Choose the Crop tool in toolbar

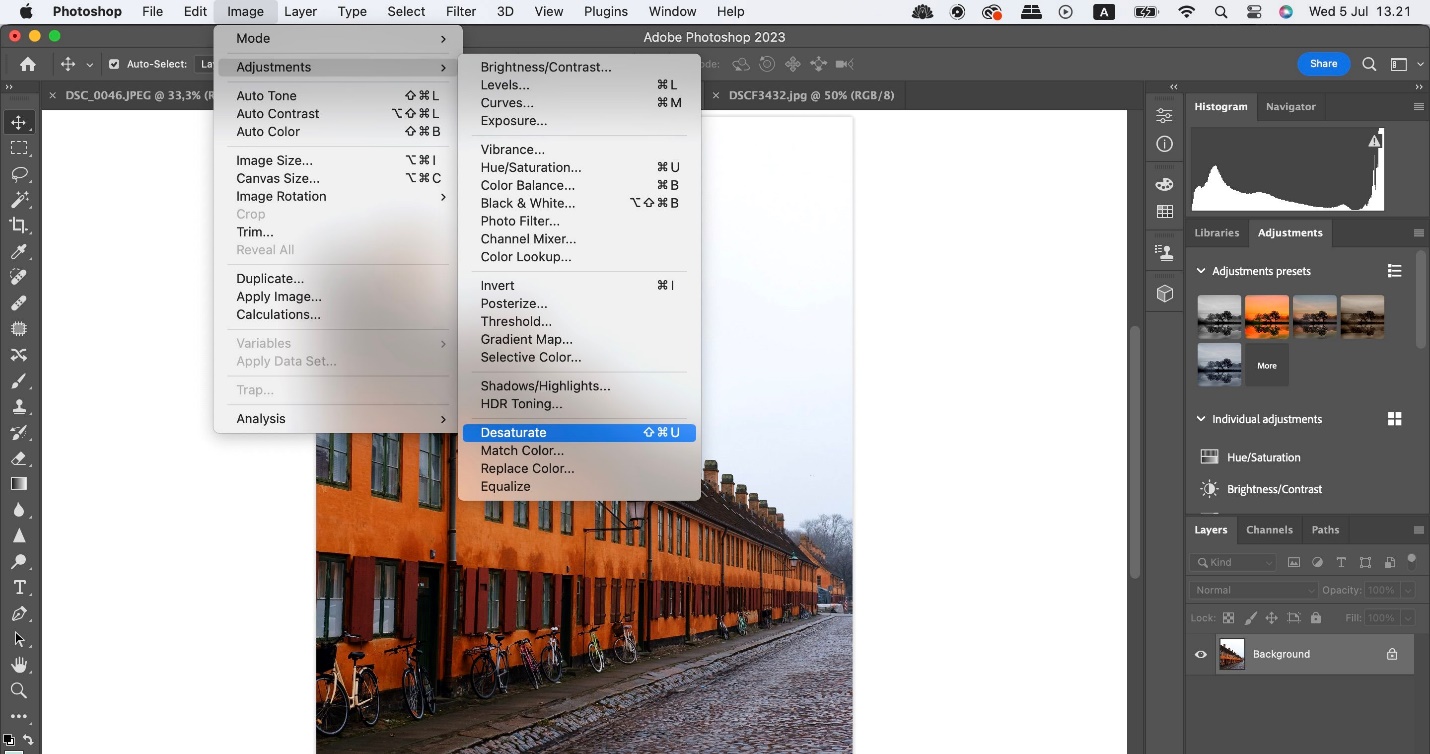[19, 226]
